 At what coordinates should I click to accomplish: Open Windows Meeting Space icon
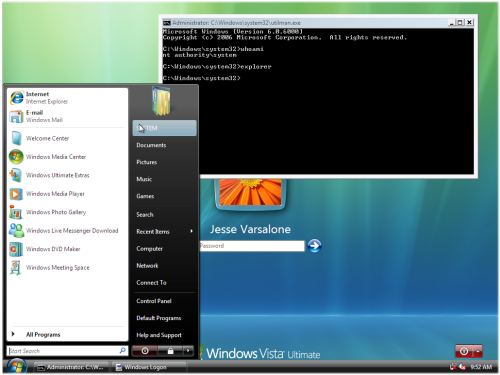[x=16, y=268]
